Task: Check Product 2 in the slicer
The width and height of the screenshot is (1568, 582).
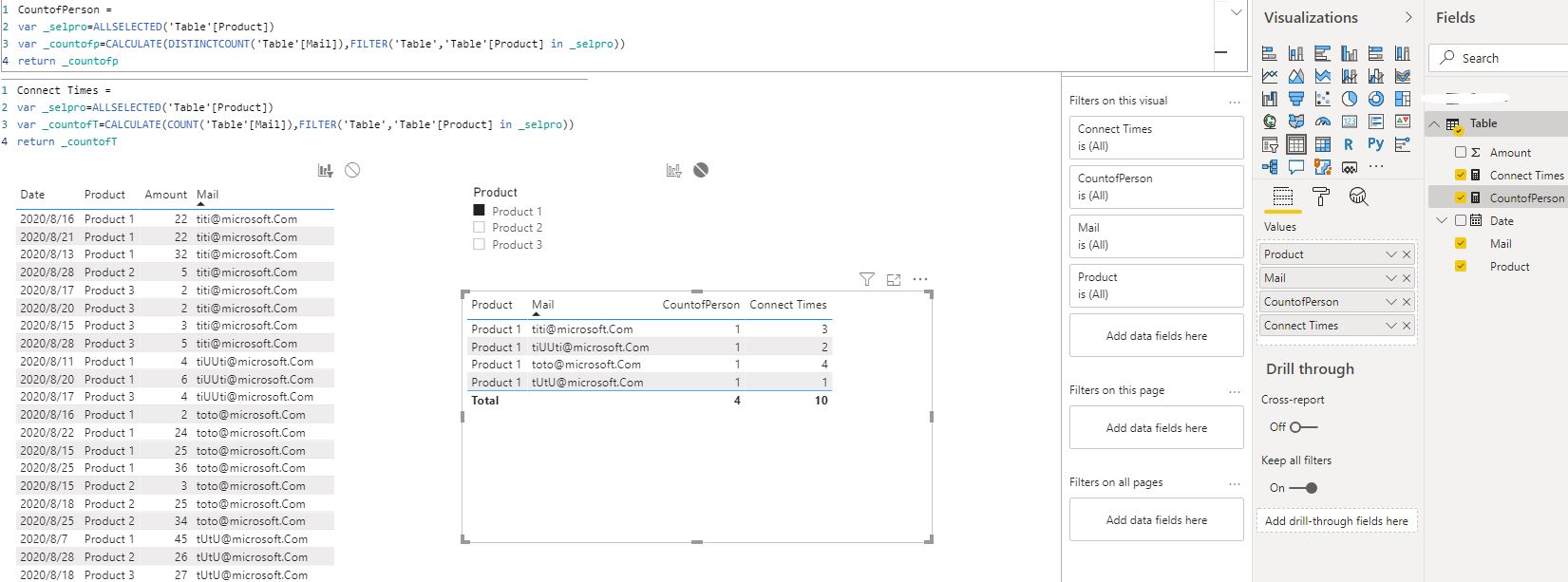Action: (x=479, y=228)
